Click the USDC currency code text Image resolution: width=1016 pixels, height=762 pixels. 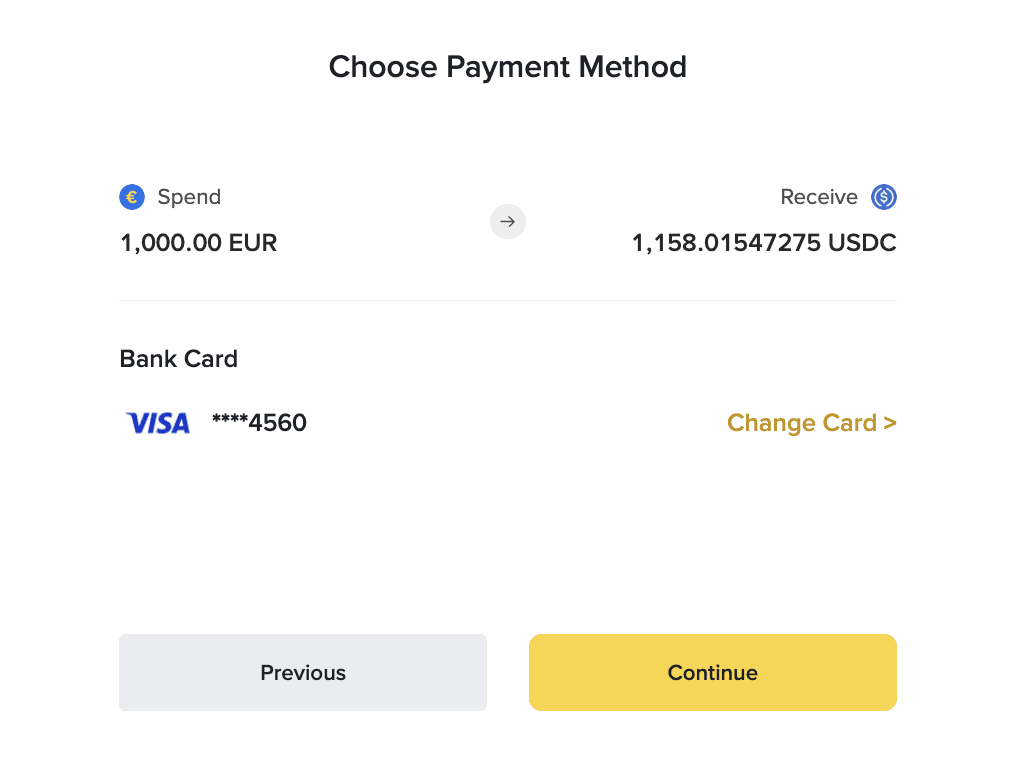(x=862, y=243)
